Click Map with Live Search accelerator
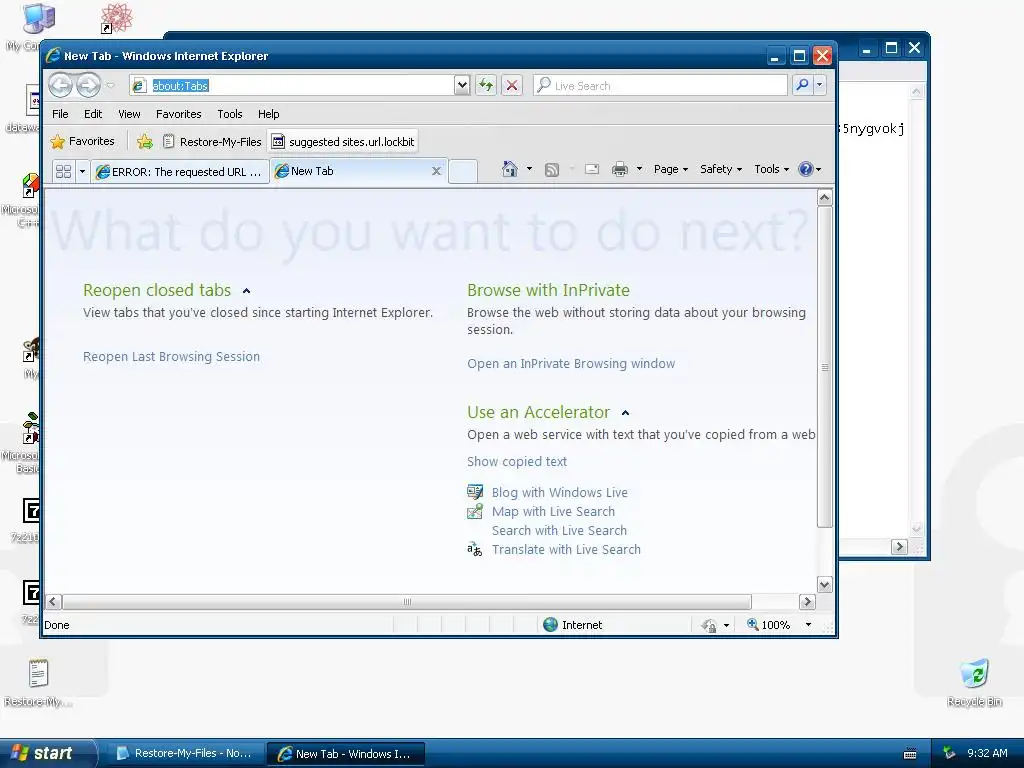Screen dimensions: 1024x768 [x=553, y=511]
